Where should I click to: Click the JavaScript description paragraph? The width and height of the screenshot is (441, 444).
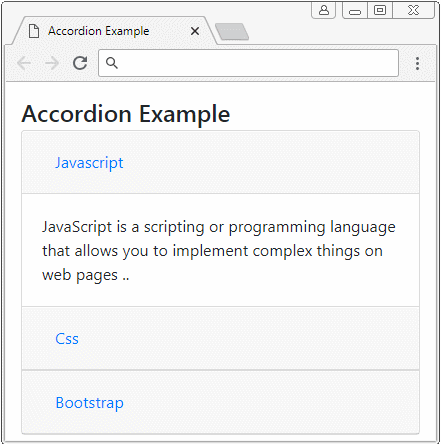click(219, 251)
